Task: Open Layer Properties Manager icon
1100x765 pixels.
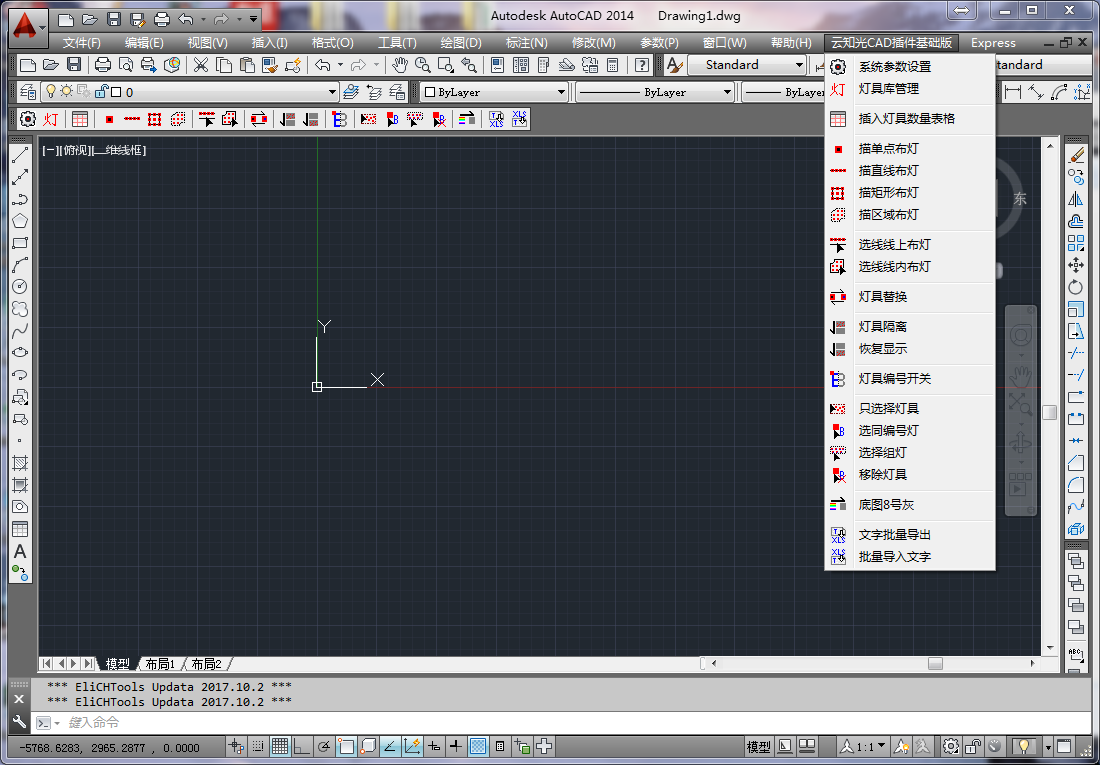Action: click(28, 92)
